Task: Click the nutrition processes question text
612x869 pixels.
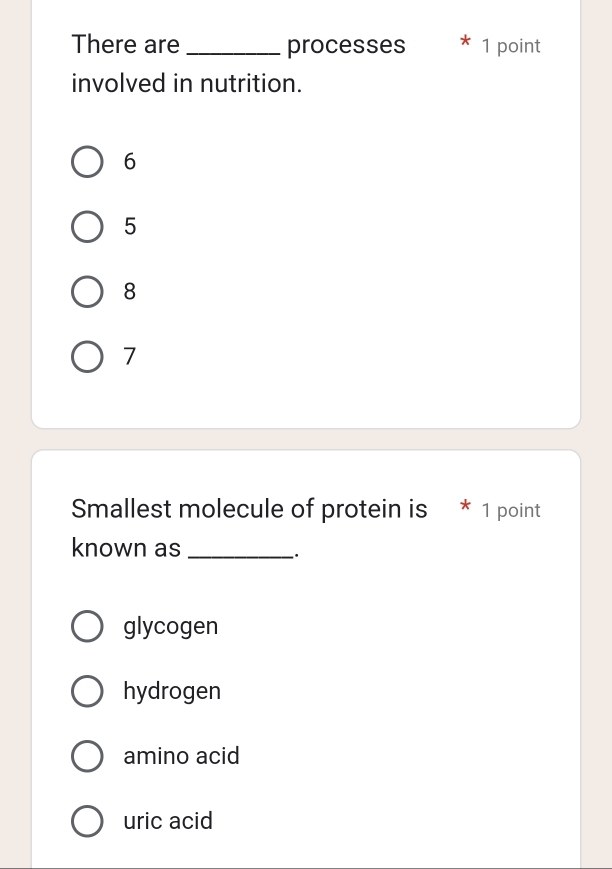Action: click(238, 63)
